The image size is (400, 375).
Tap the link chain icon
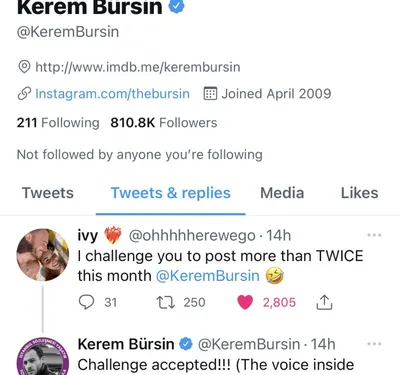pos(24,94)
